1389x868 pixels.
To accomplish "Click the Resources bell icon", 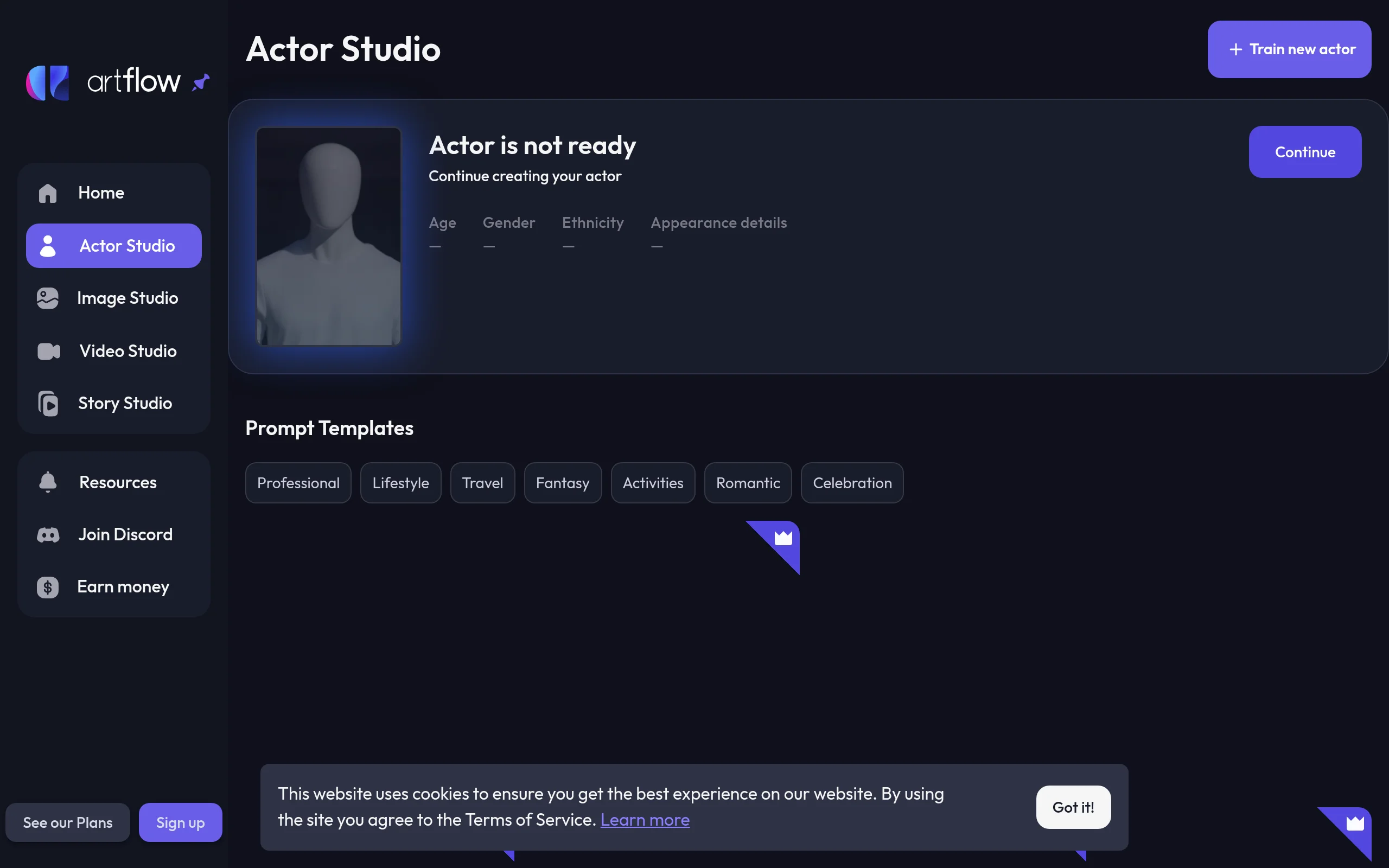I will click(48, 482).
